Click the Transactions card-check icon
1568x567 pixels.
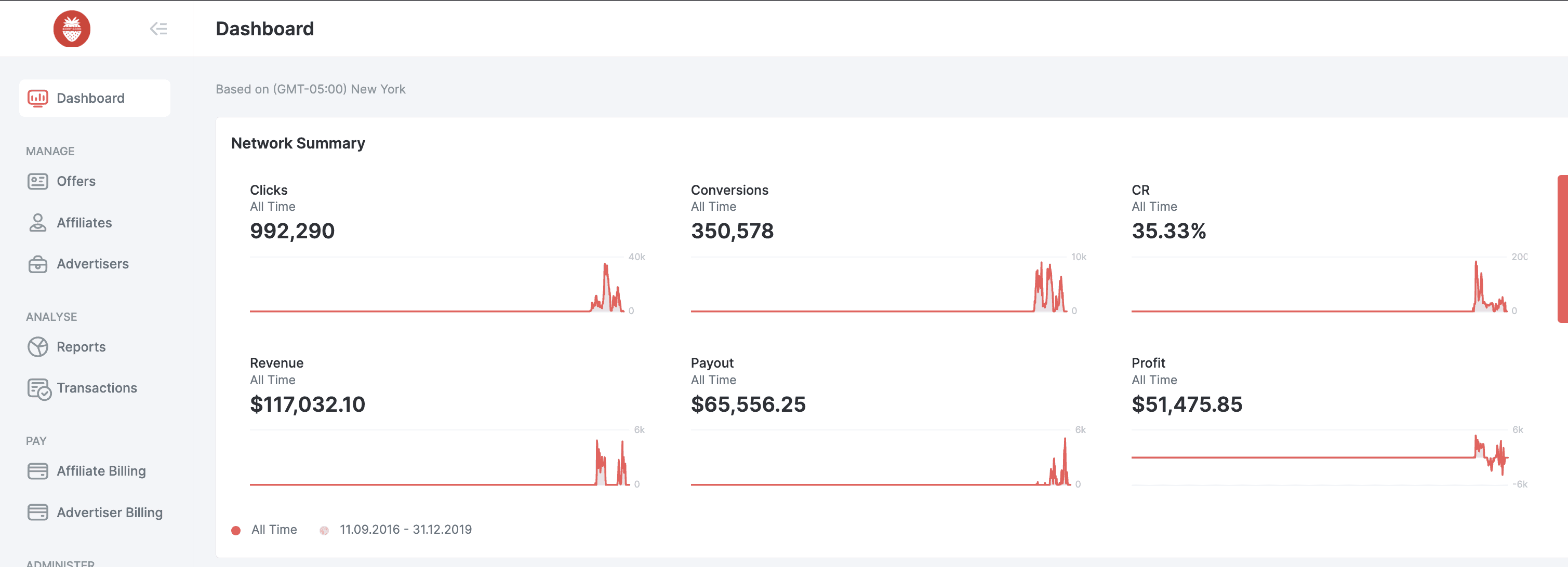pos(39,389)
